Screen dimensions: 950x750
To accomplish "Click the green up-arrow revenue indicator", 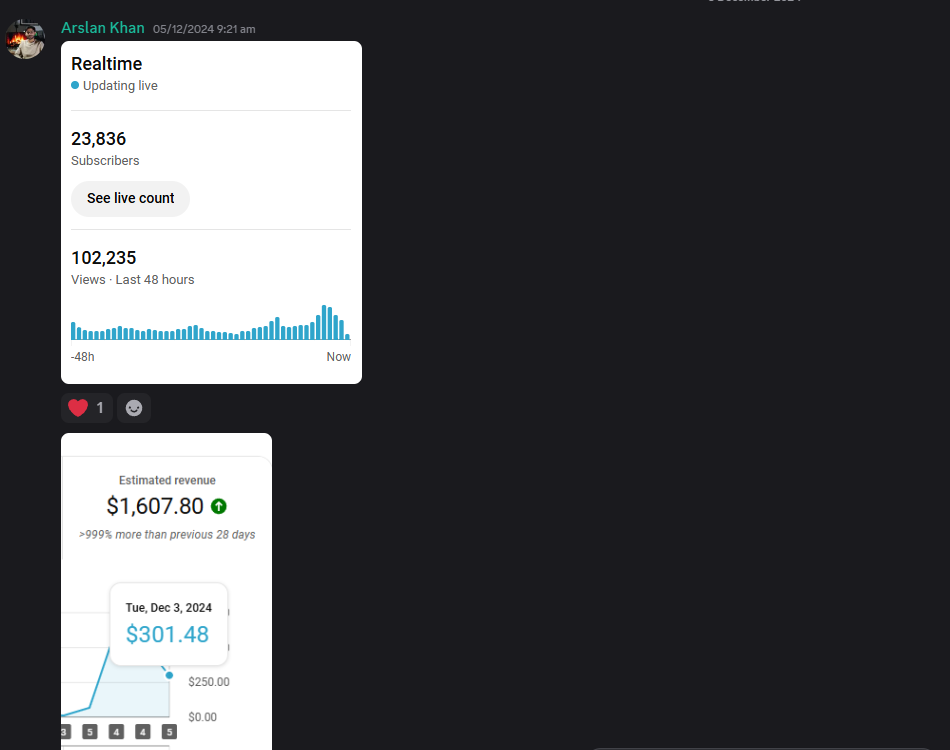I will (219, 506).
